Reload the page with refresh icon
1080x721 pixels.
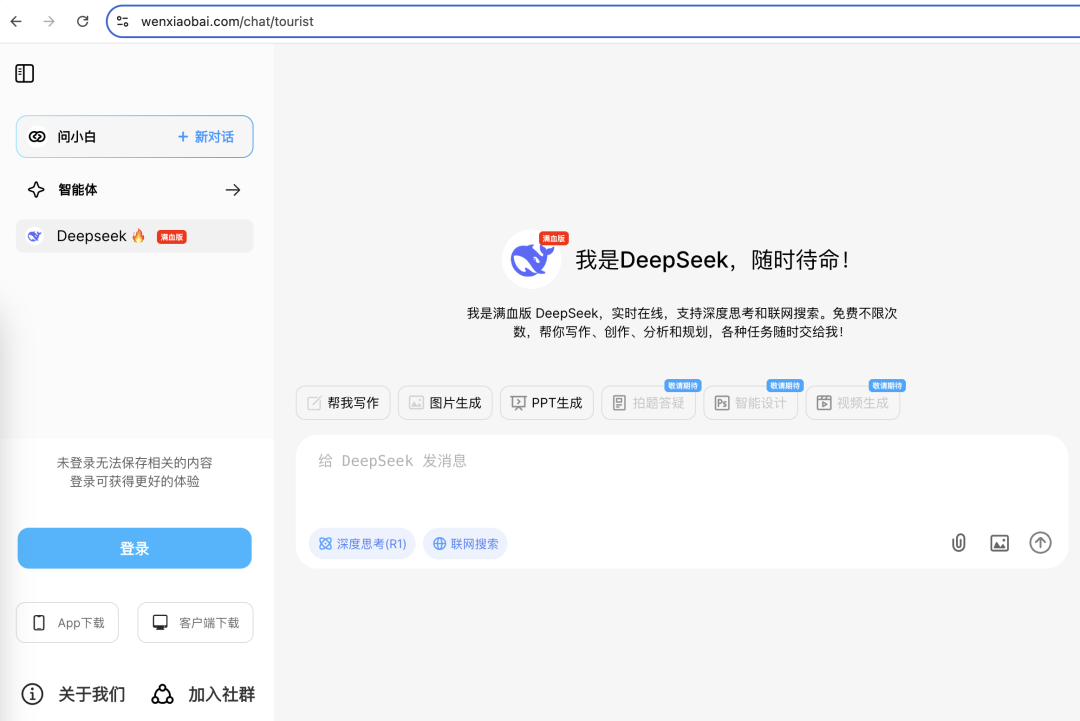click(83, 21)
